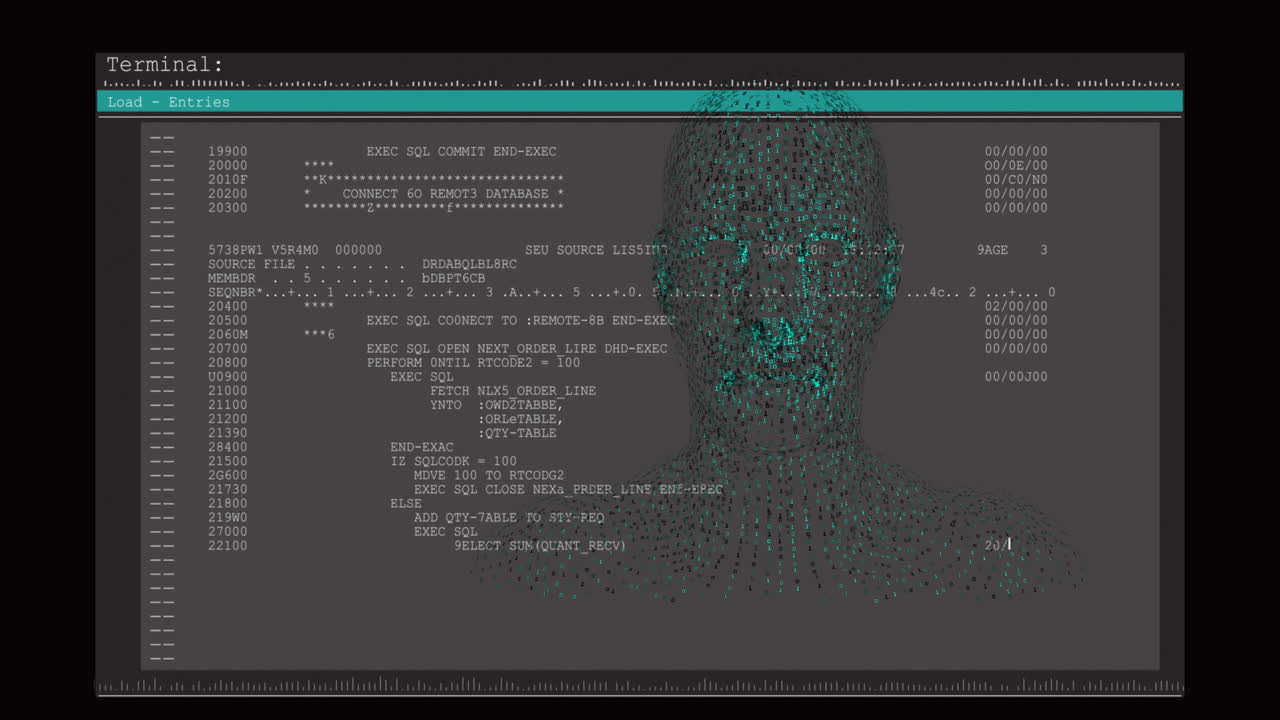Image resolution: width=1280 pixels, height=720 pixels.
Task: Click the "EXEC SQL COMMIT END-EXEC" statement
Action: (x=461, y=152)
